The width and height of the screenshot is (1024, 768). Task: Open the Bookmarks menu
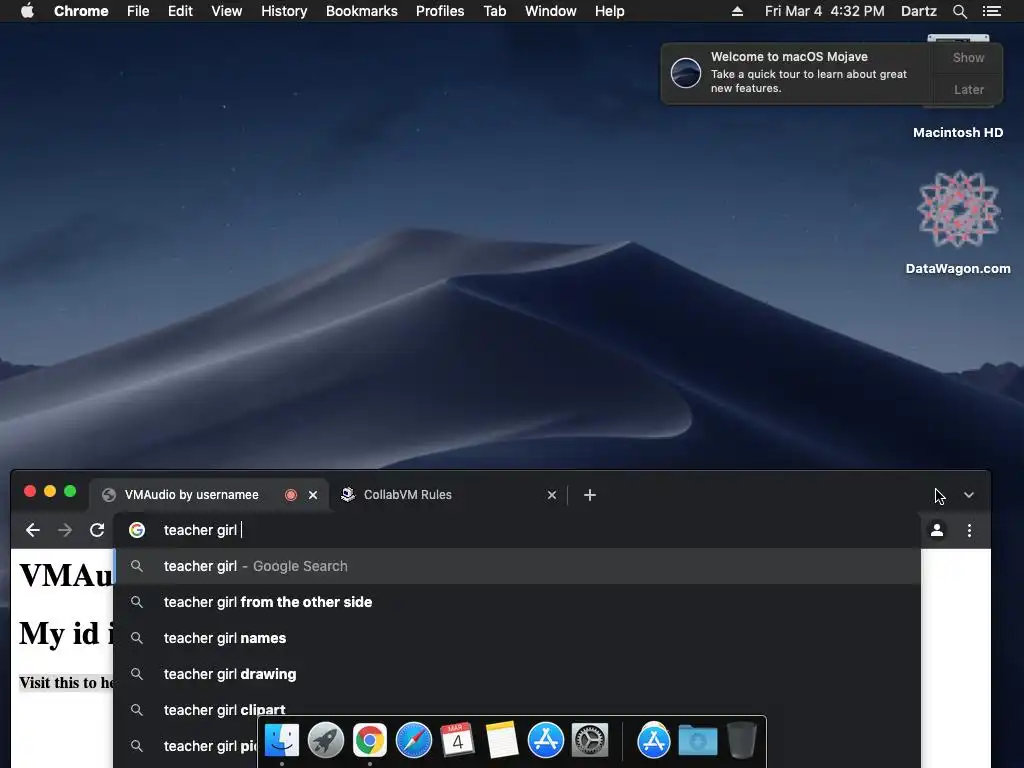[x=362, y=11]
